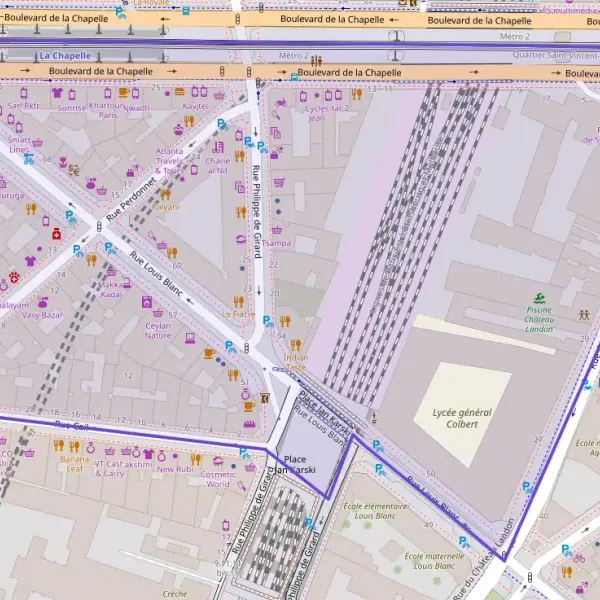This screenshot has width=600, height=600.
Task: Click the bicycle parking icon beside Le Fiacre
Action: [x=268, y=321]
